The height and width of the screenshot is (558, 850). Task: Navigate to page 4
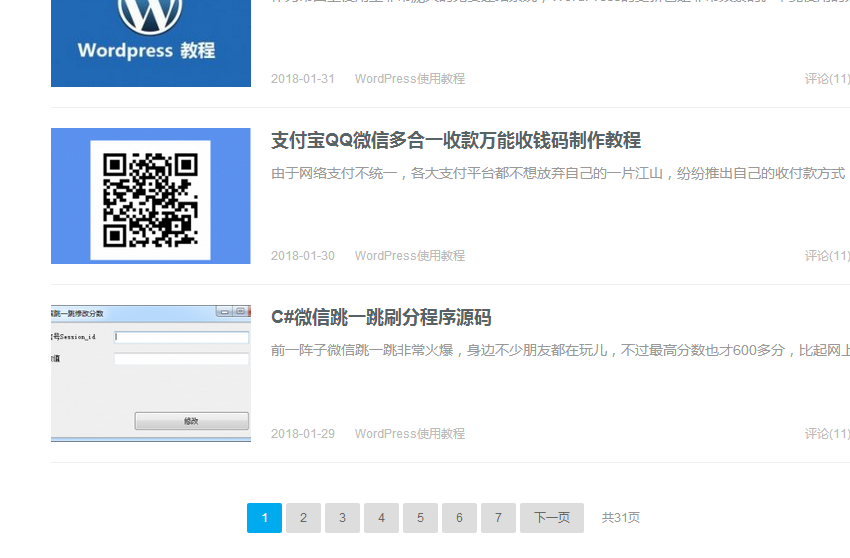tap(381, 518)
